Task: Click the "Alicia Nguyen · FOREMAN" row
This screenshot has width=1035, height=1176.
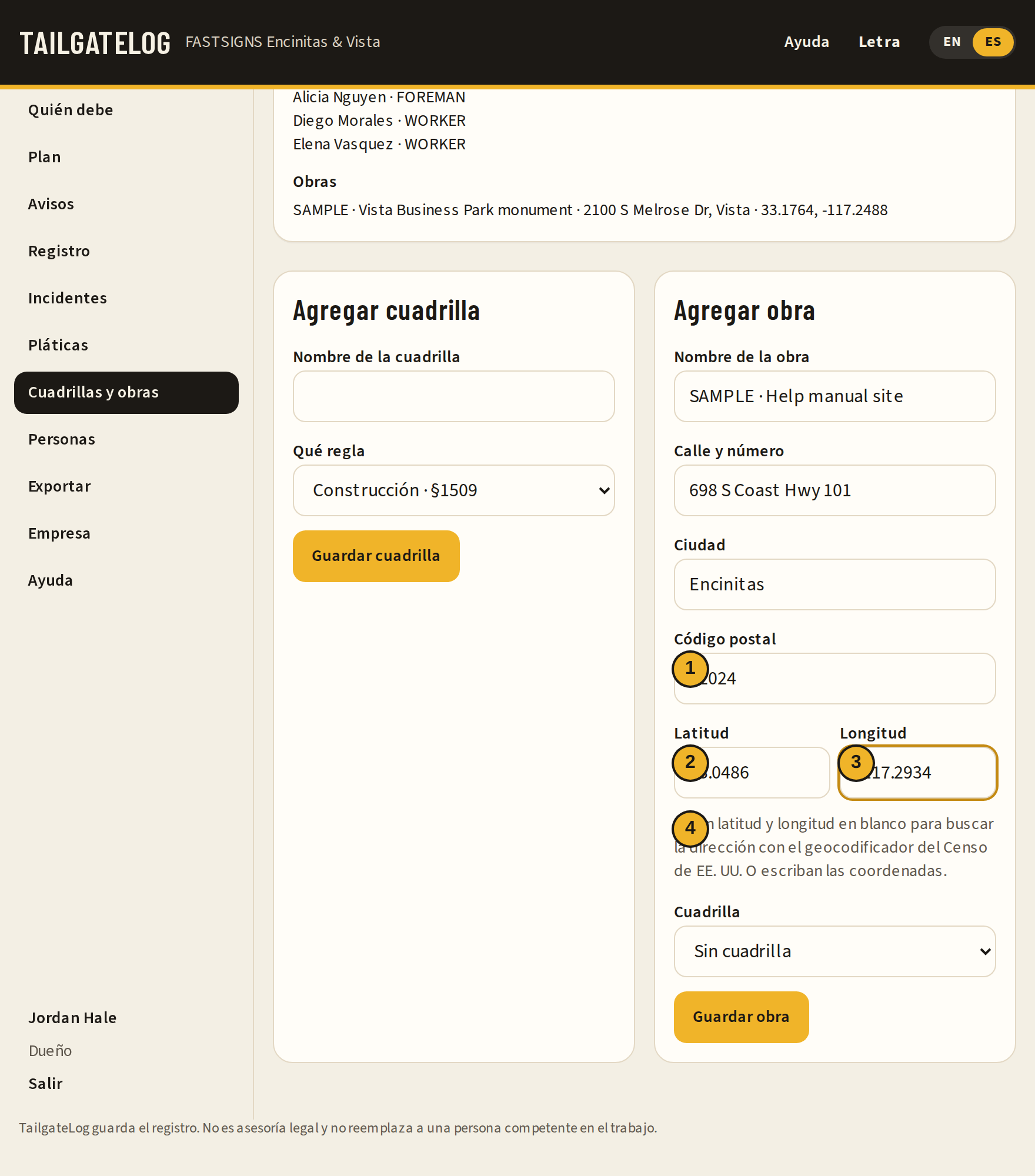Action: pos(379,97)
